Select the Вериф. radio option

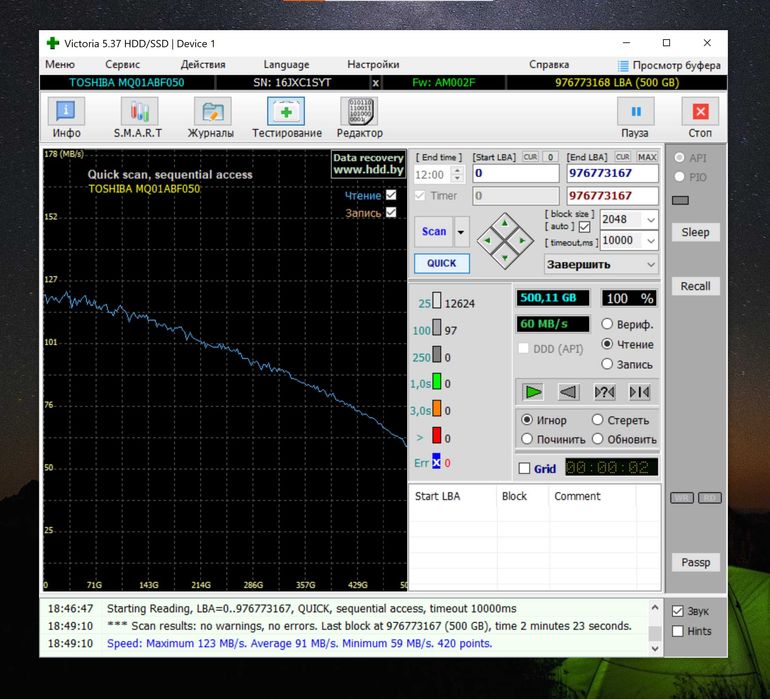pyautogui.click(x=607, y=324)
